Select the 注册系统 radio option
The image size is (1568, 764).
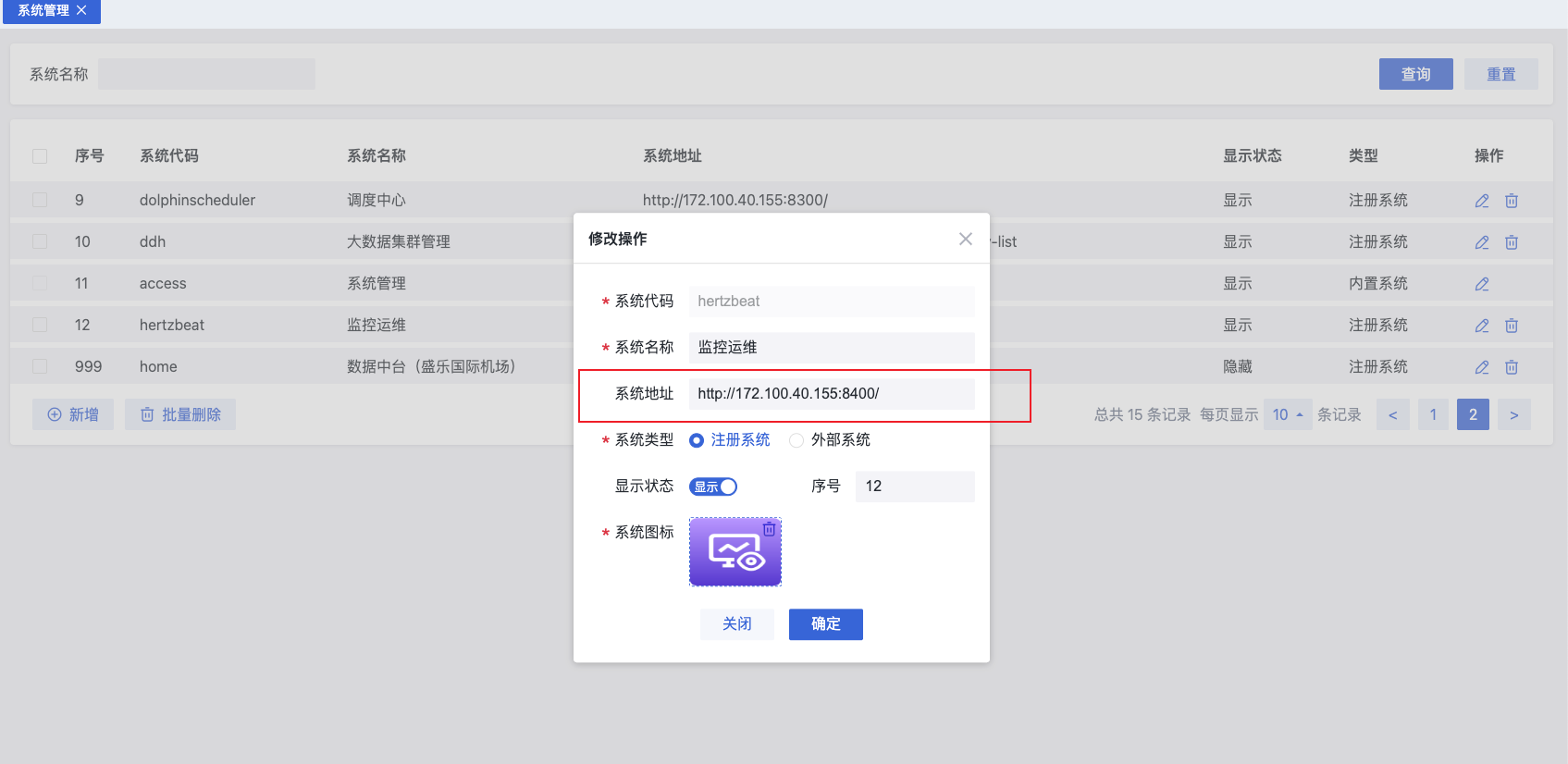pyautogui.click(x=697, y=440)
